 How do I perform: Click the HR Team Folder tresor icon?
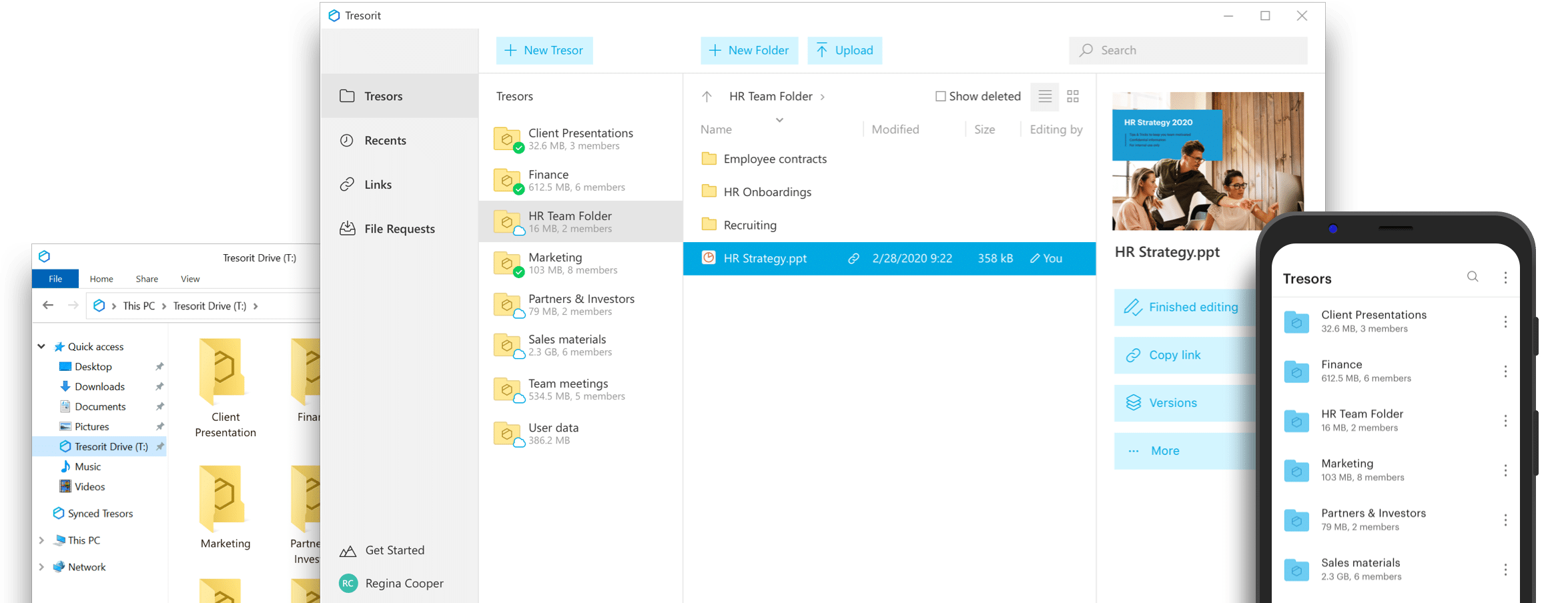pos(508,221)
